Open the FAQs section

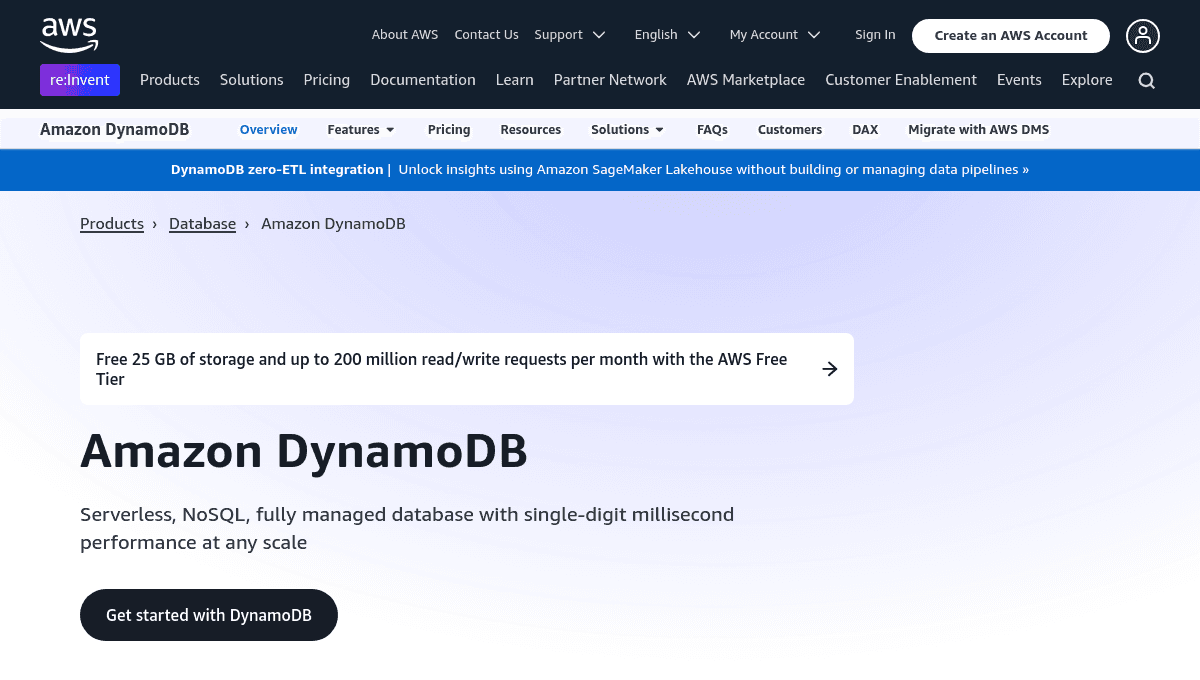click(x=712, y=129)
